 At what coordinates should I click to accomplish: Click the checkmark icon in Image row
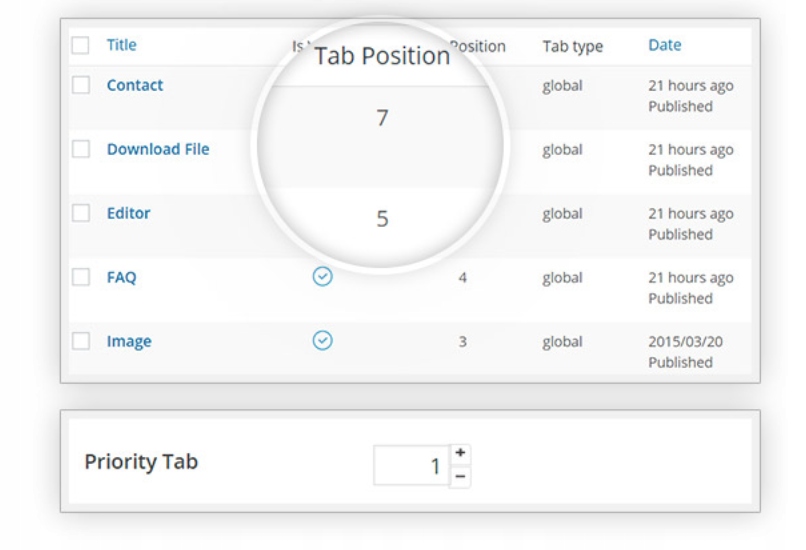tap(322, 341)
